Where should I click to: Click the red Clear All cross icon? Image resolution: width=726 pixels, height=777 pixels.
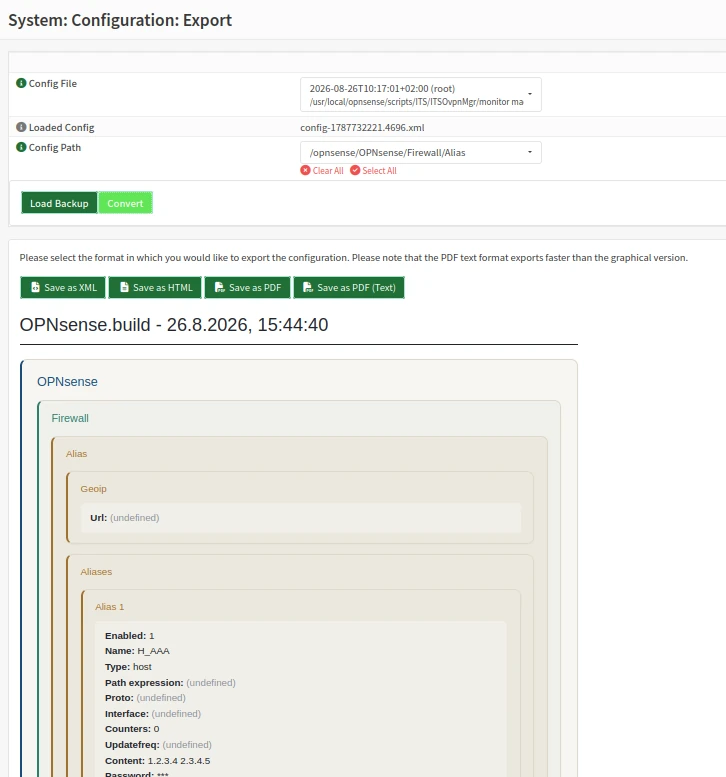(305, 170)
